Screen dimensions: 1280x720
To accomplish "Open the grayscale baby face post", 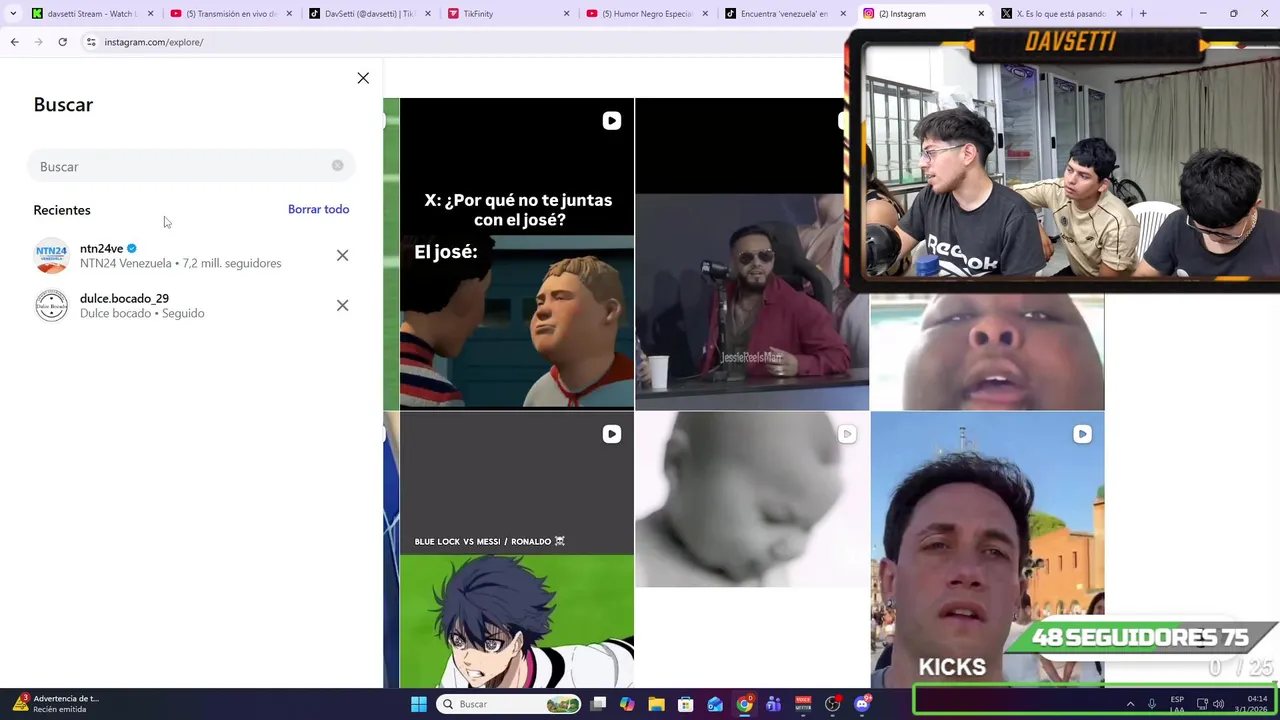I will point(751,500).
